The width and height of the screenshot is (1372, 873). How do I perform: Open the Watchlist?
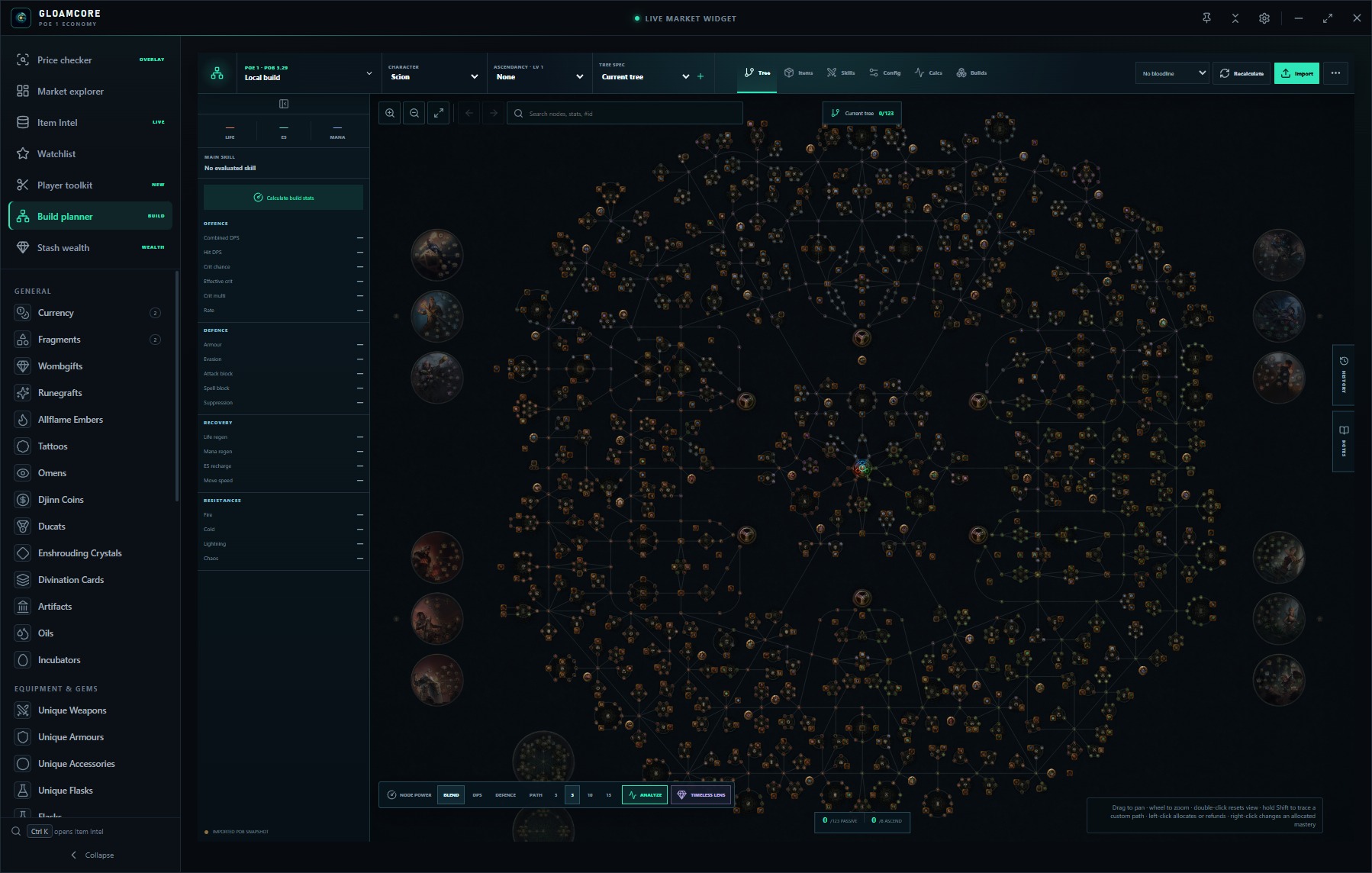[90, 153]
